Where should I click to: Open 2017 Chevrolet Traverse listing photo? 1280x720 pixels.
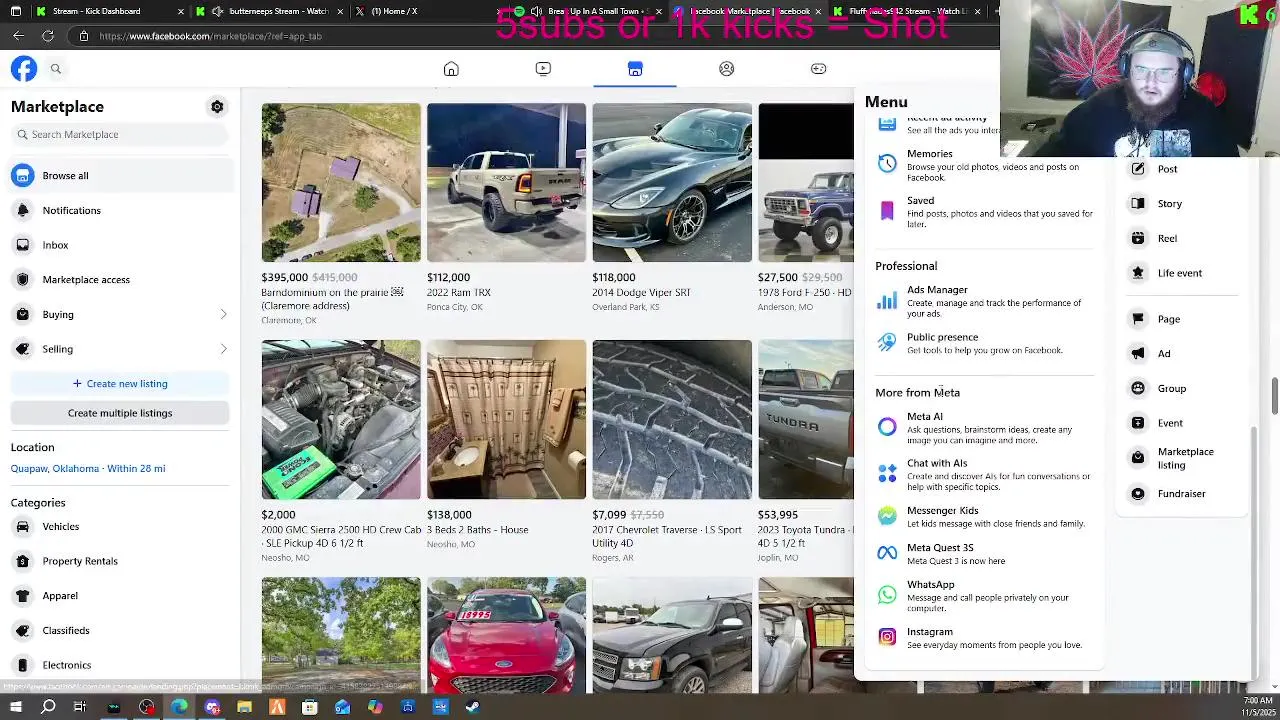click(672, 419)
